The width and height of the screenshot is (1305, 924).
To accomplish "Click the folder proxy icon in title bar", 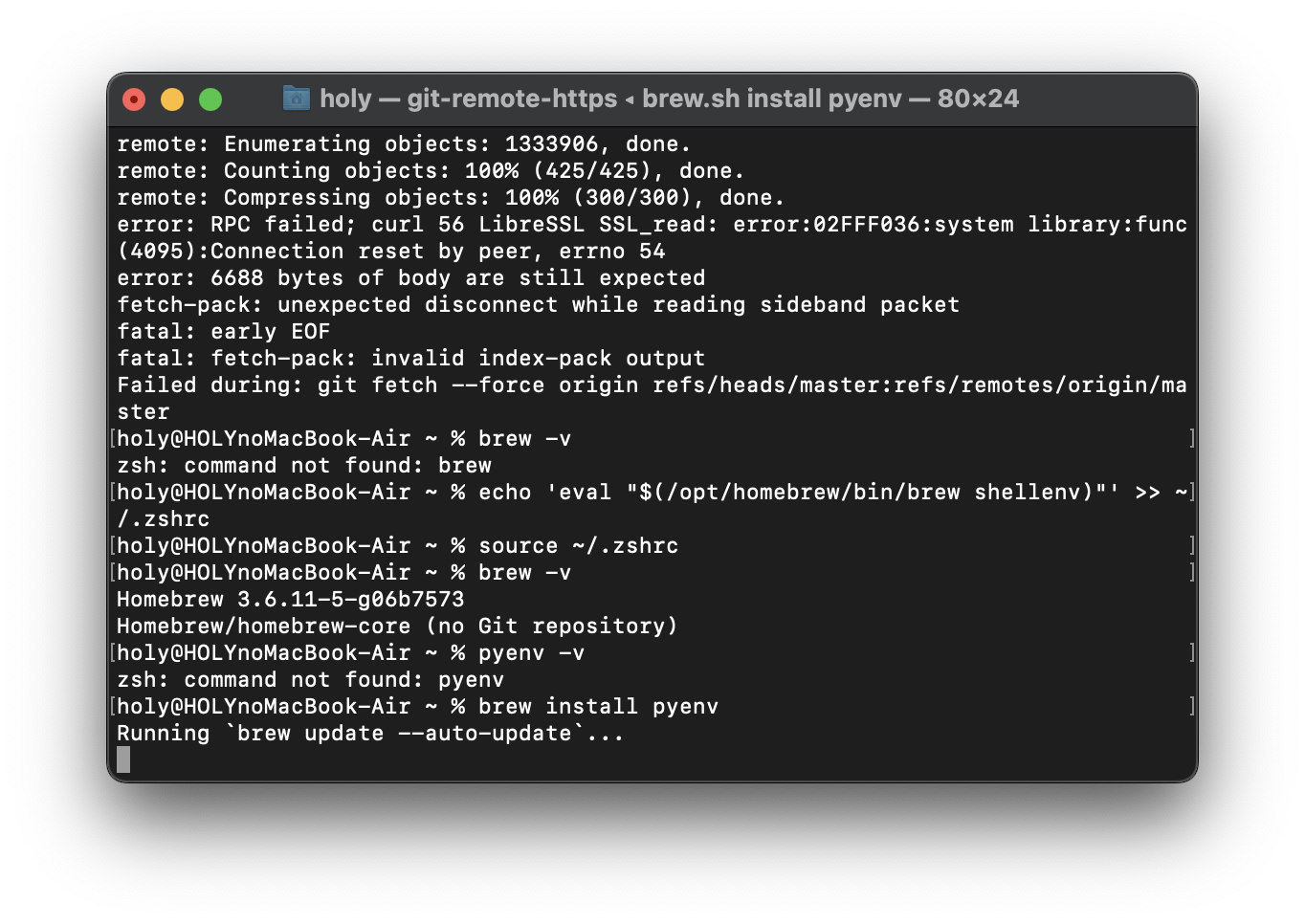I will pos(297,99).
